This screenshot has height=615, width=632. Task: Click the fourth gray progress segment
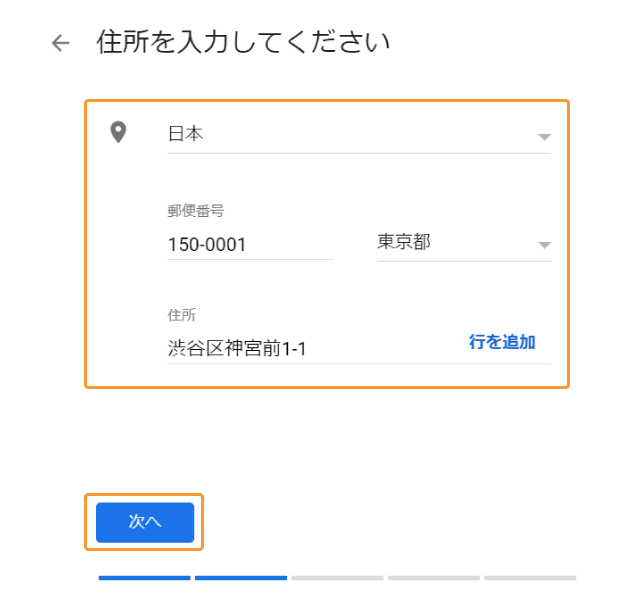[434, 578]
